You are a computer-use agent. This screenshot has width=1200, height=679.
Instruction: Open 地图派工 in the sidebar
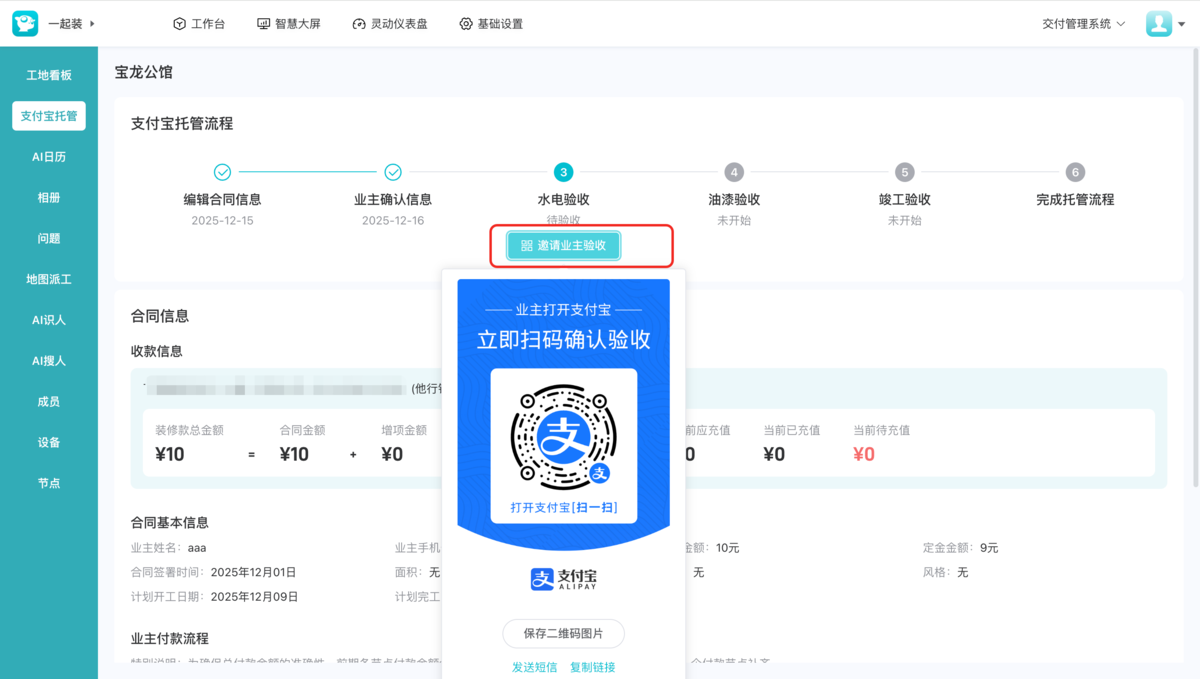coord(49,279)
